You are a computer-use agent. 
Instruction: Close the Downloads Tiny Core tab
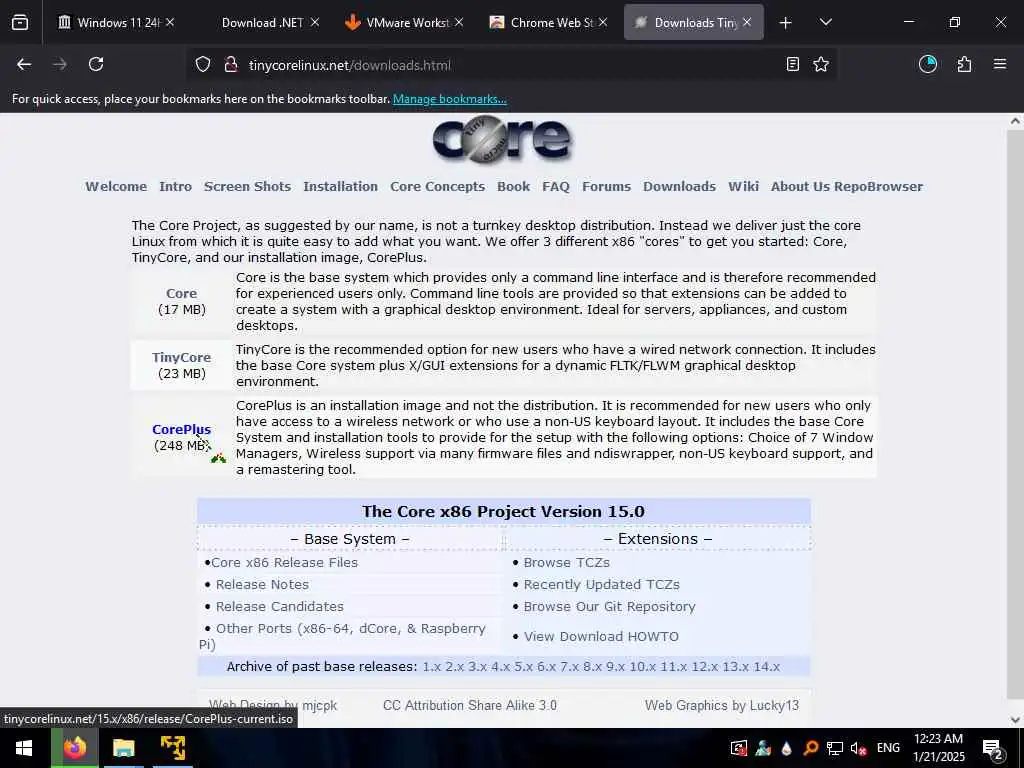(747, 22)
